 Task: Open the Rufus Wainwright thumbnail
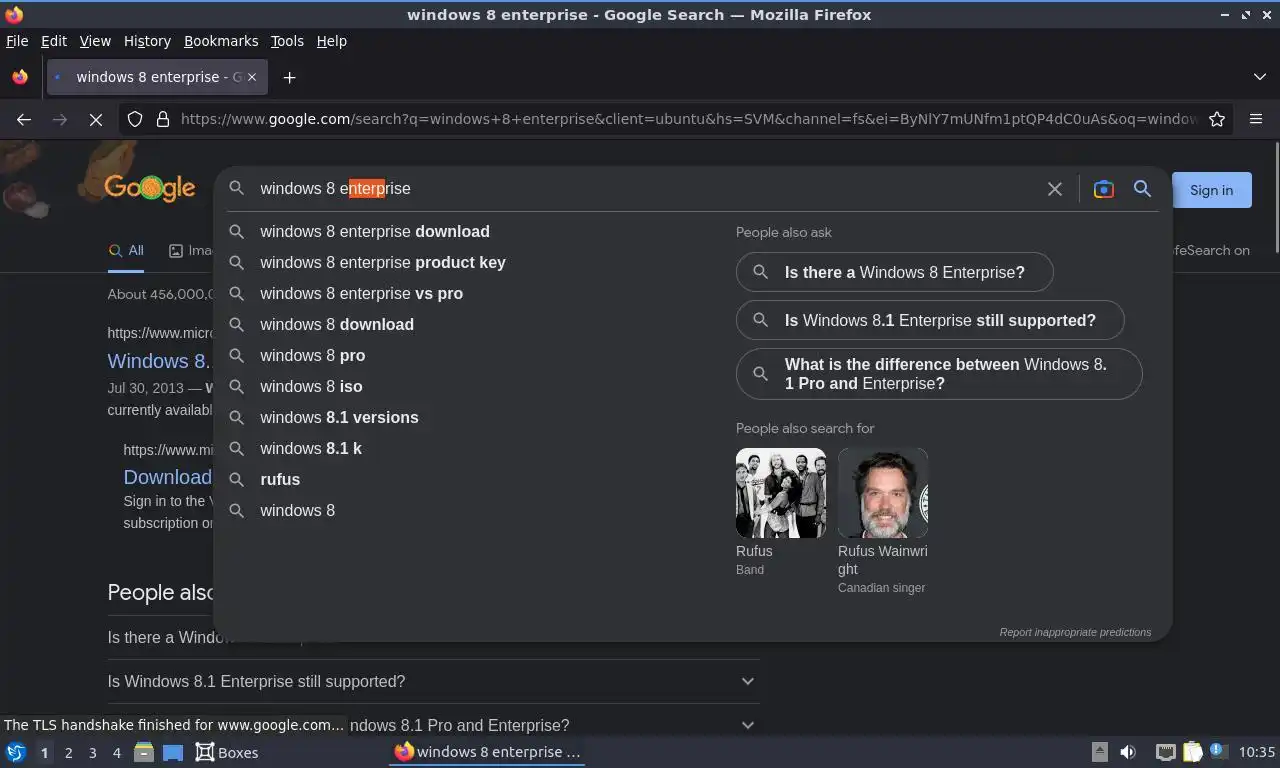point(883,493)
